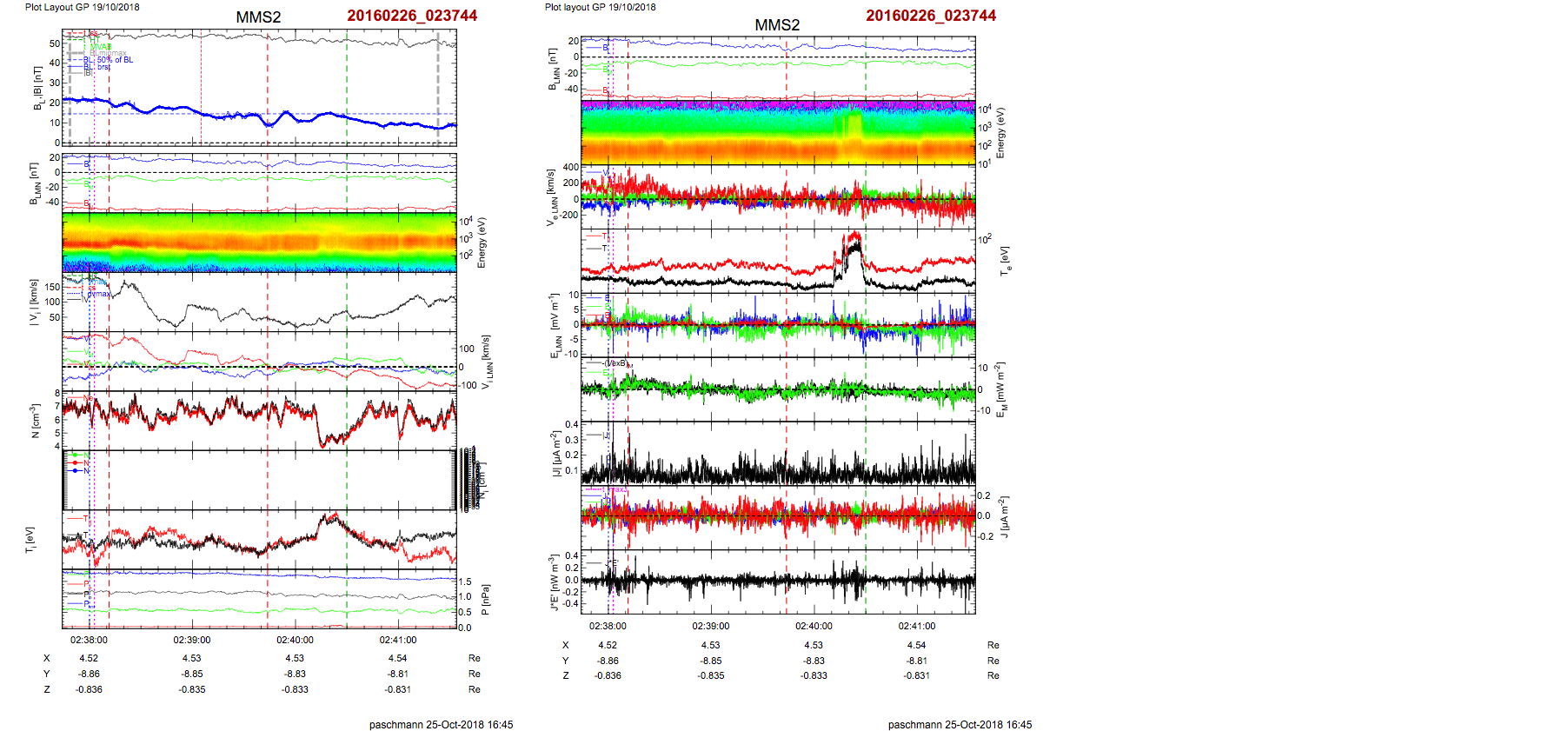Click the X value 4.54 under left plot
Image resolution: width=1568 pixels, height=731 pixels.
[397, 658]
